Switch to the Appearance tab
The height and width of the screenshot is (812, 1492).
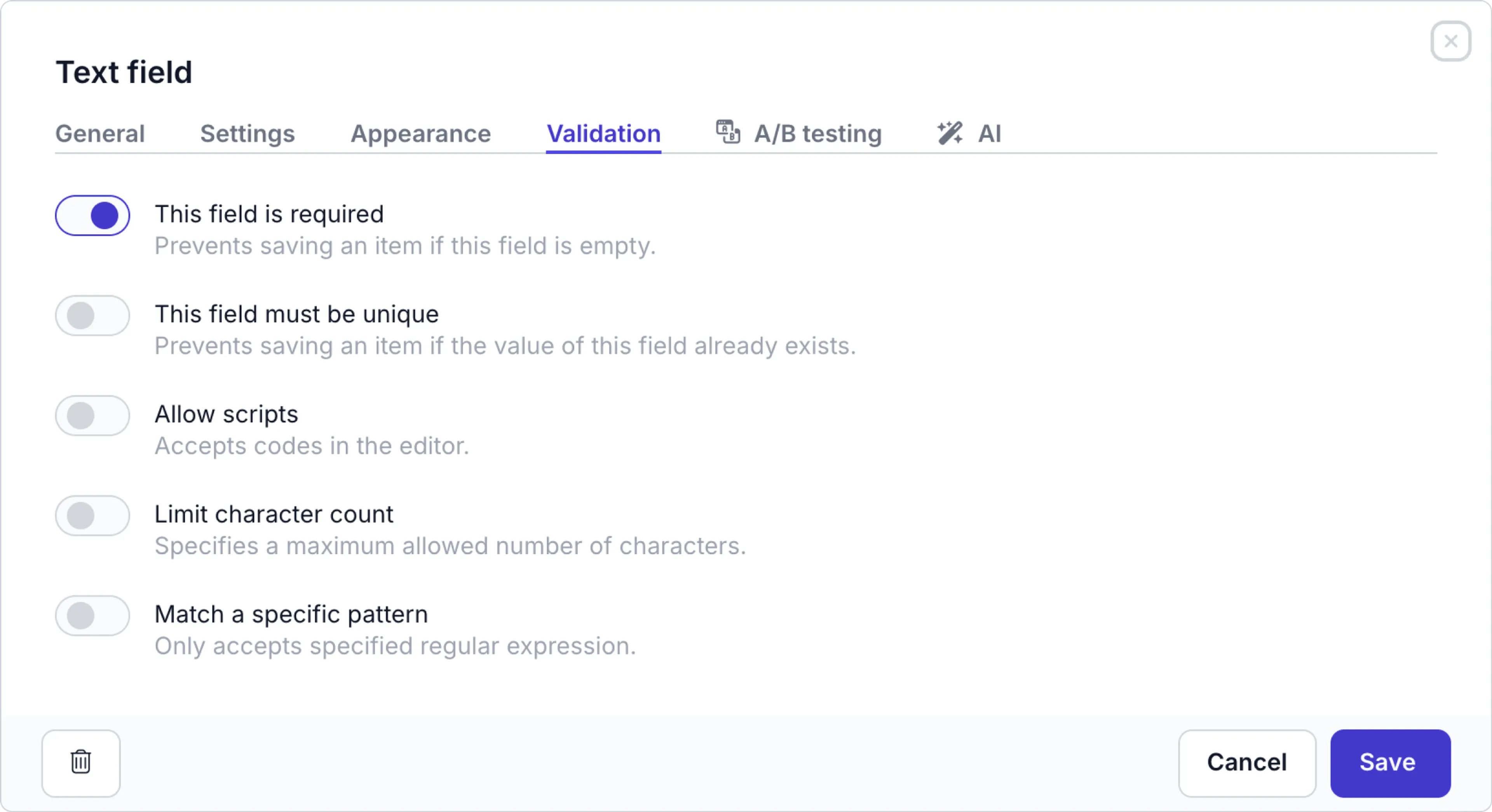point(420,134)
